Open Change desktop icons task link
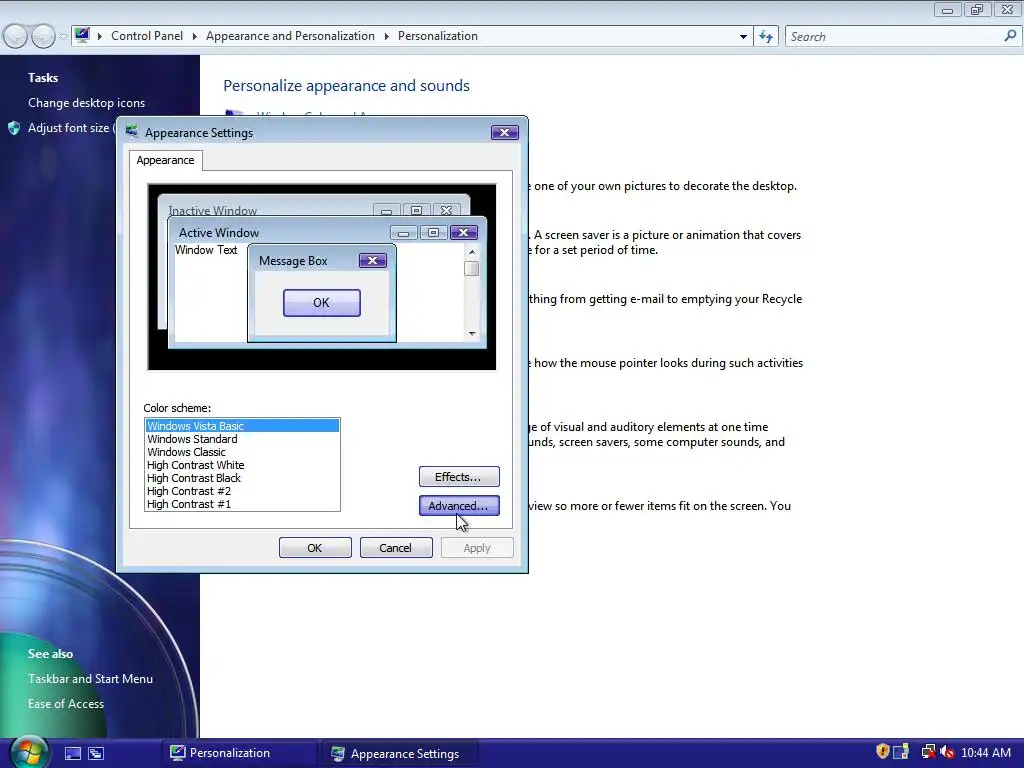1024x768 pixels. click(x=86, y=103)
